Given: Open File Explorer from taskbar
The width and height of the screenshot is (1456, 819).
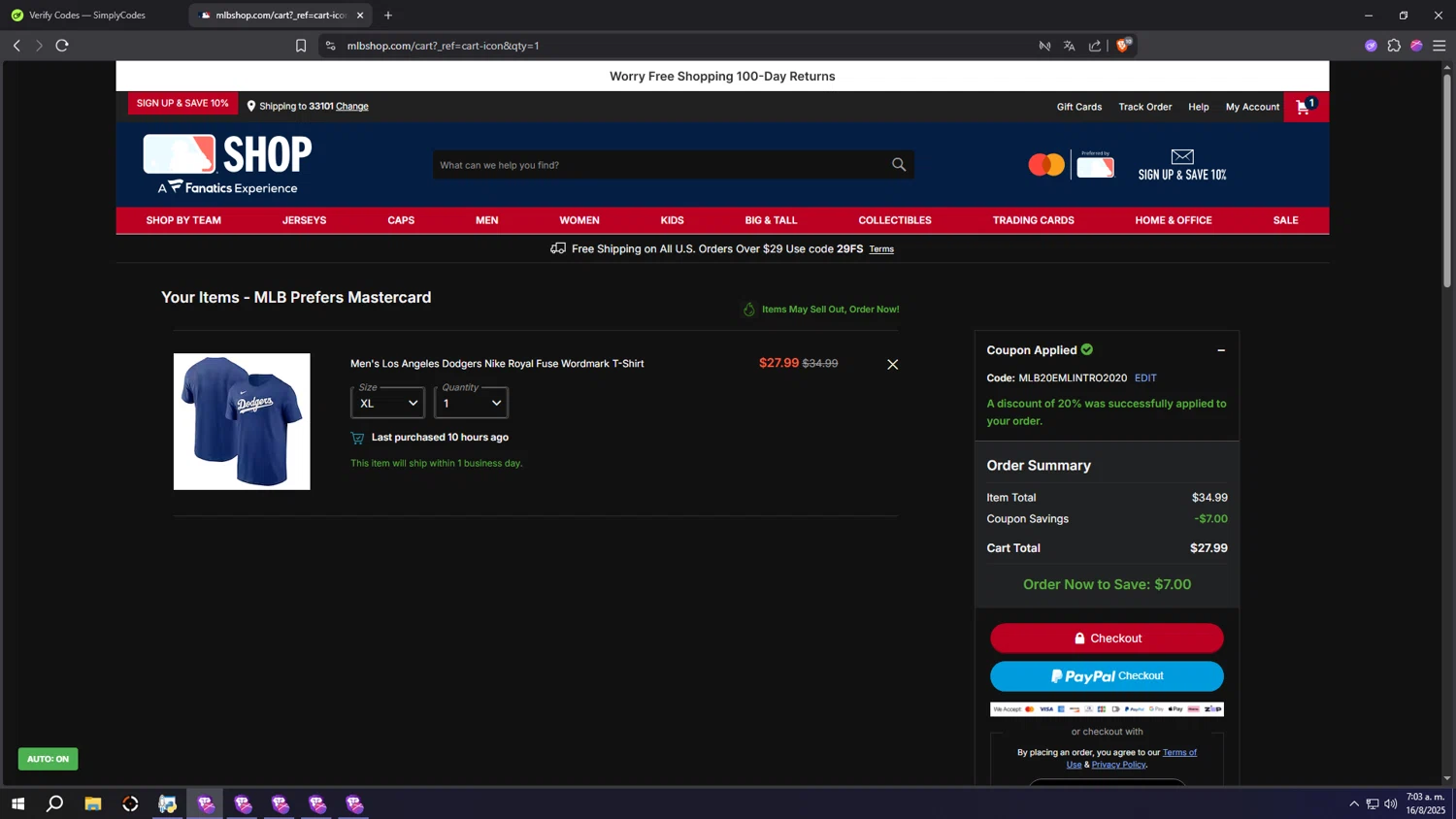Looking at the screenshot, I should click(x=93, y=803).
